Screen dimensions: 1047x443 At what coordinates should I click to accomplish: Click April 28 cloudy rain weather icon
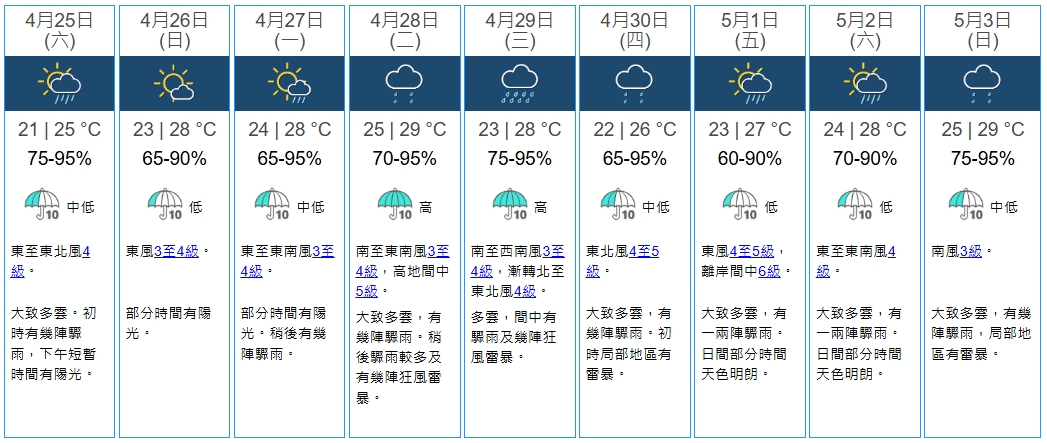click(x=404, y=84)
